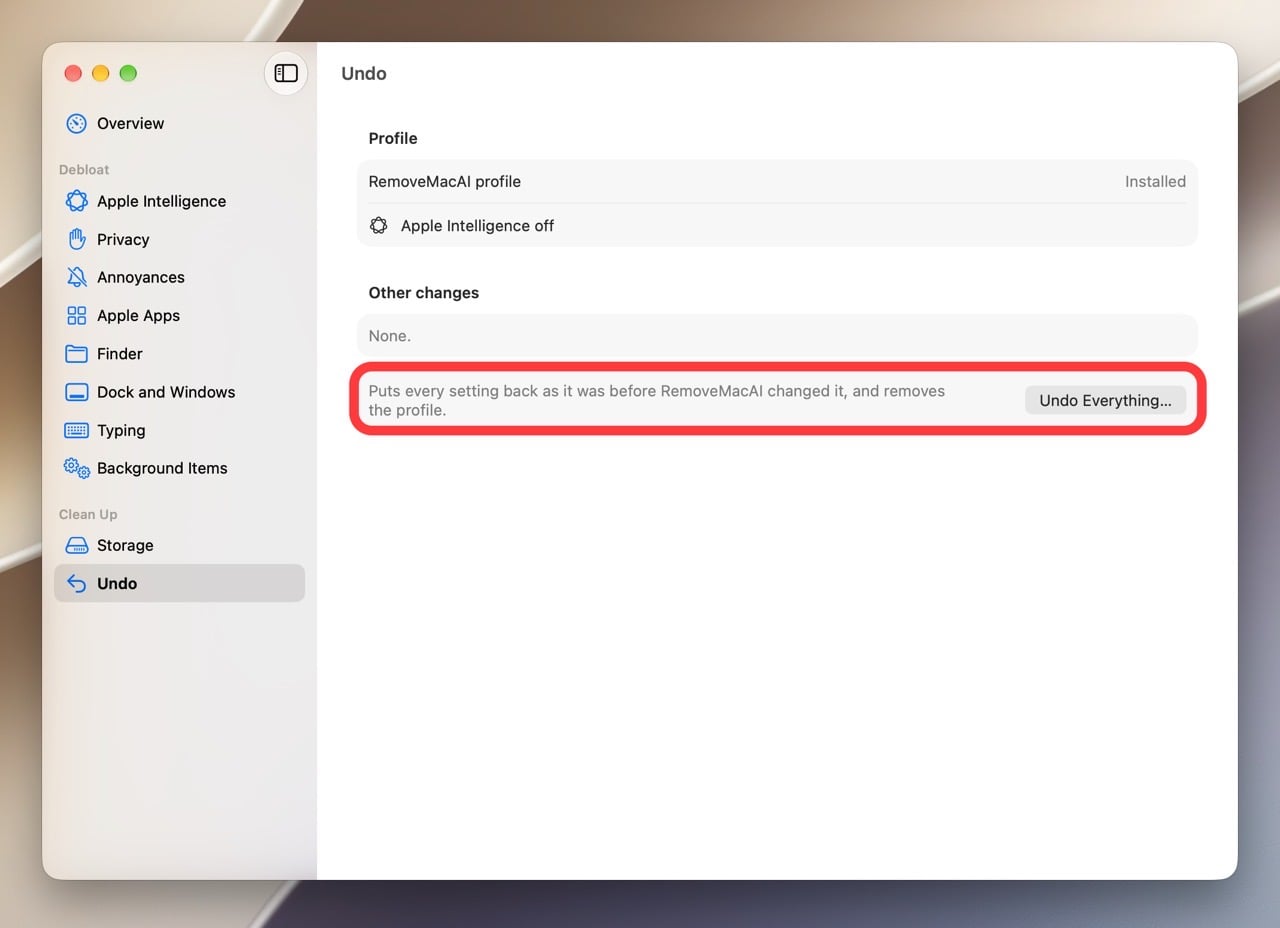
Task: Show Background Items section
Action: coord(180,468)
